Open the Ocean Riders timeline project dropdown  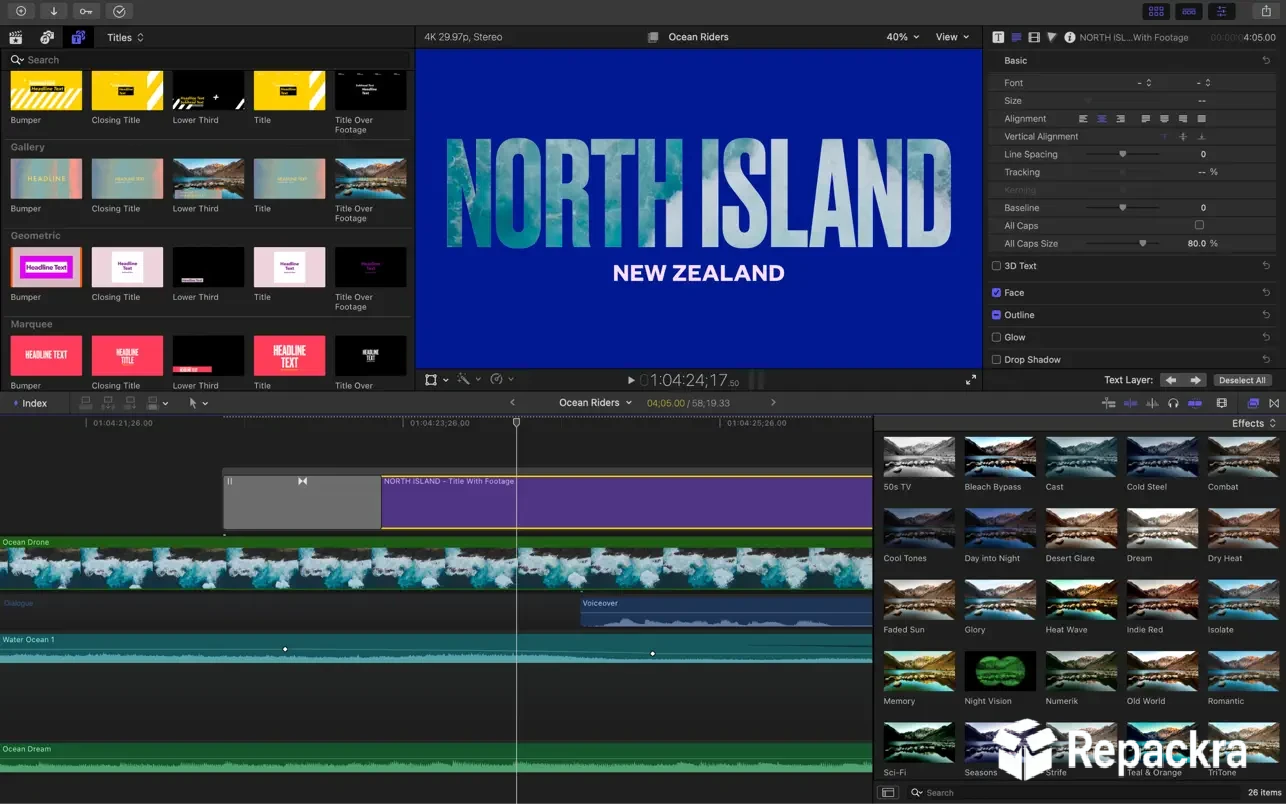click(x=595, y=403)
